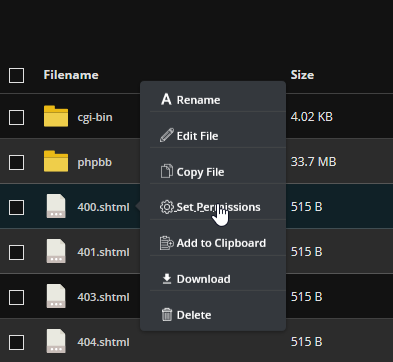Tick the checkbox next to 403.shtml

click(x=17, y=298)
